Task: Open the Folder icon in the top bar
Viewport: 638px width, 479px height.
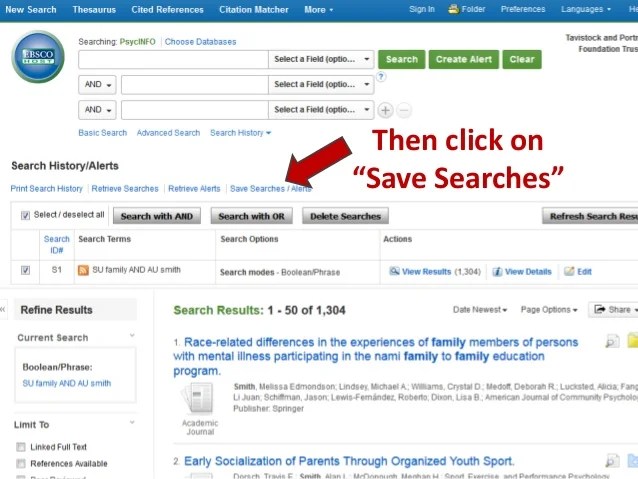Action: 453,9
